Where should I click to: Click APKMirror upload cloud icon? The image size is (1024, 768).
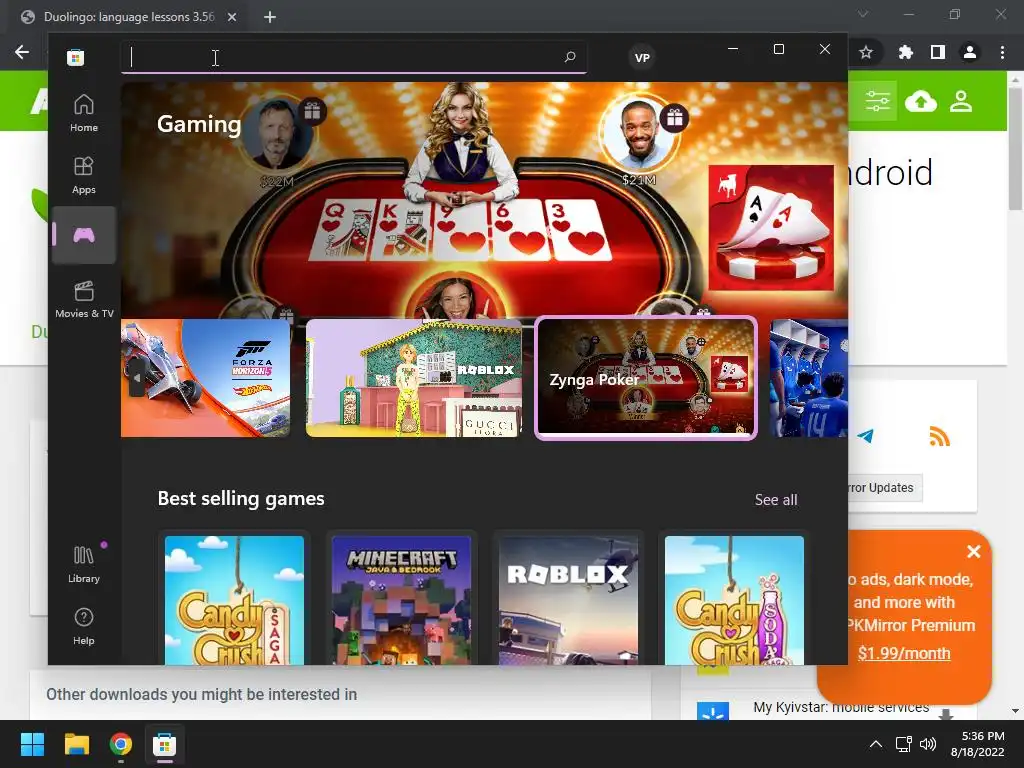tap(921, 101)
